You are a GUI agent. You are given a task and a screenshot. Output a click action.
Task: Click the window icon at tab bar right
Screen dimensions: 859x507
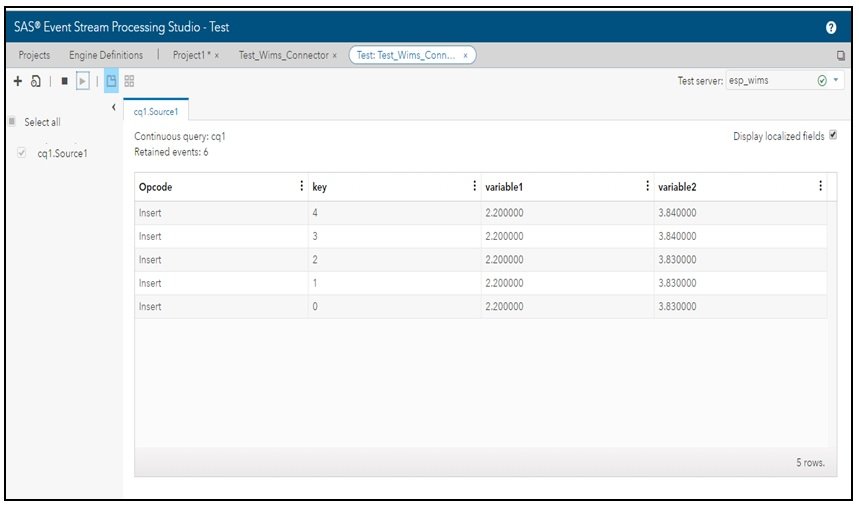(x=840, y=56)
